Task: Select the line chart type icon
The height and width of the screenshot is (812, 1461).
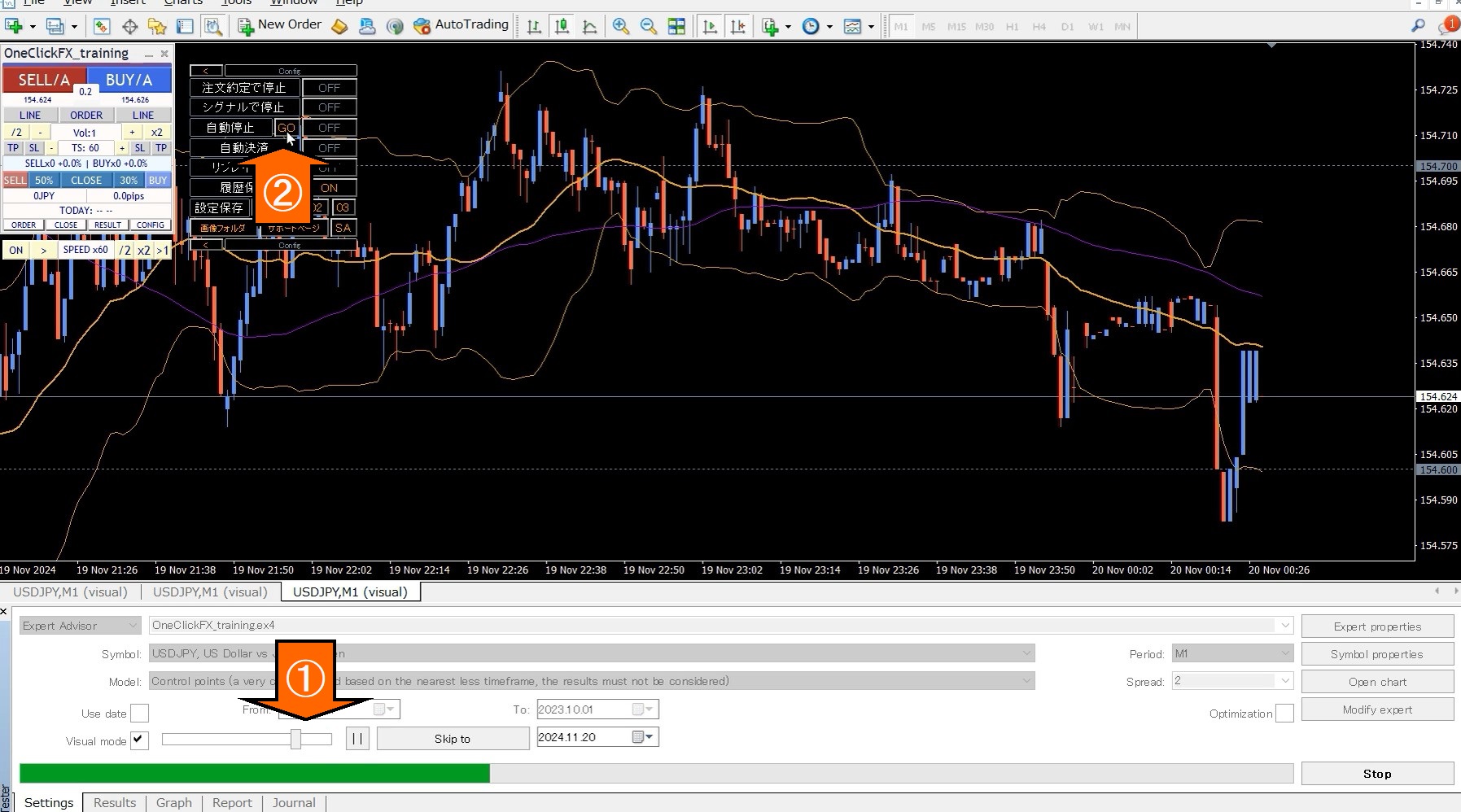Action: [x=589, y=26]
